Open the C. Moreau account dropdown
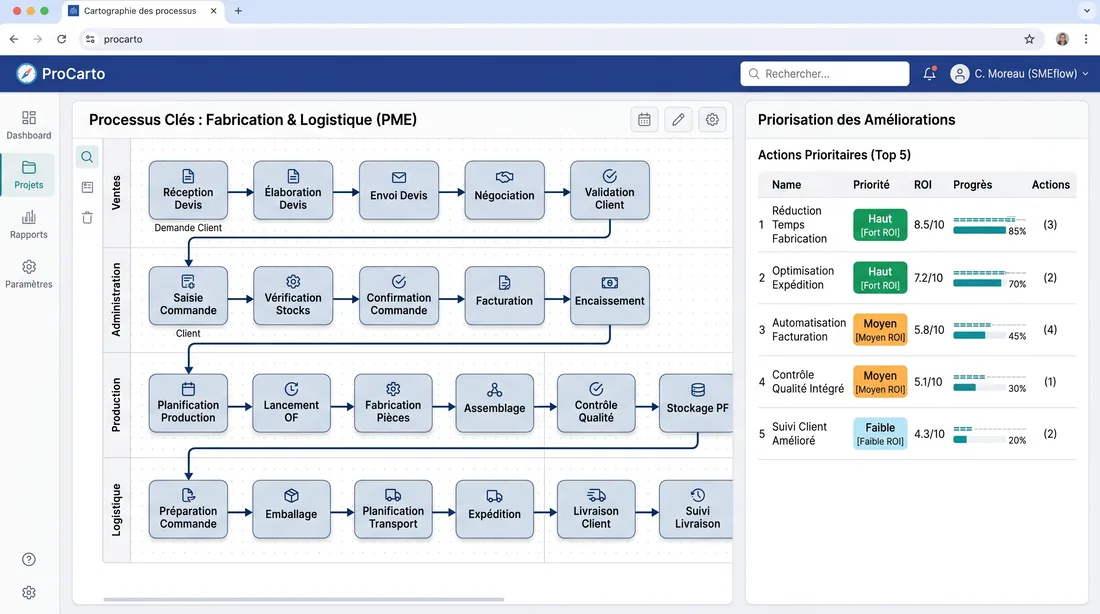 (1019, 74)
